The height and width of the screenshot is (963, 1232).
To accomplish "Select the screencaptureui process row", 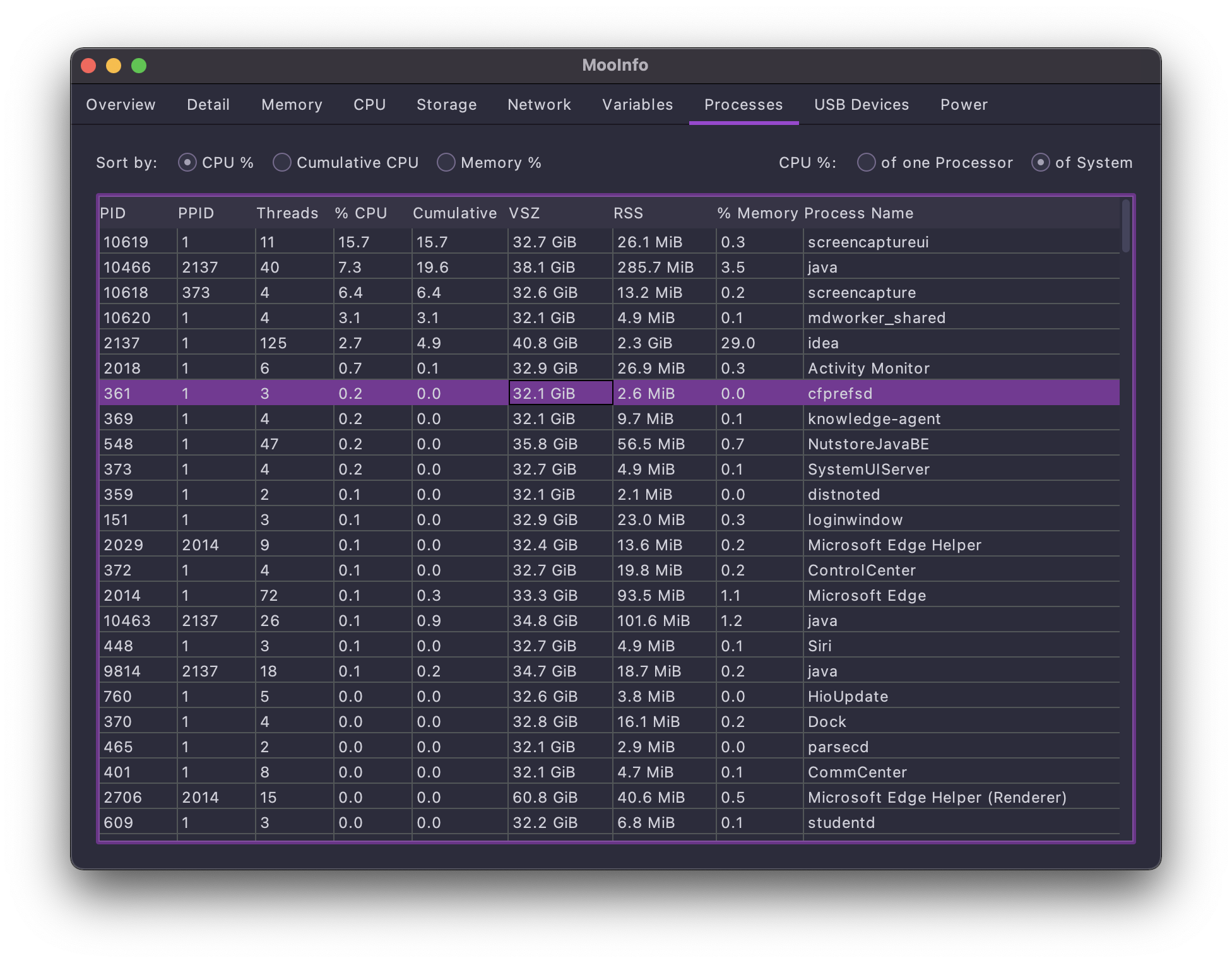I will pos(868,242).
